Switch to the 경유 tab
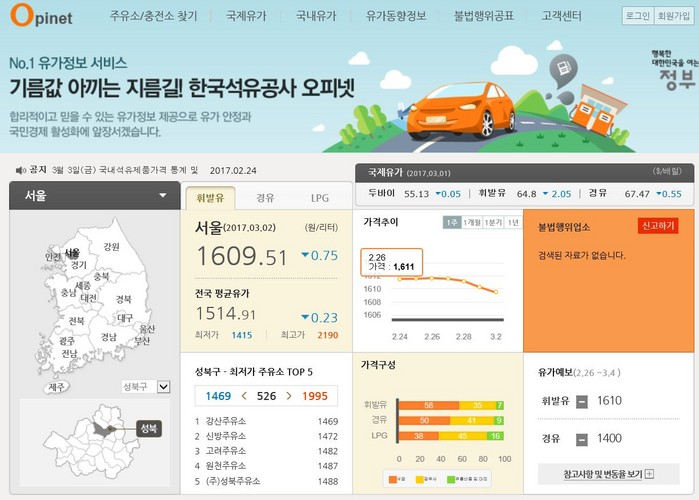The image size is (699, 500). (265, 198)
